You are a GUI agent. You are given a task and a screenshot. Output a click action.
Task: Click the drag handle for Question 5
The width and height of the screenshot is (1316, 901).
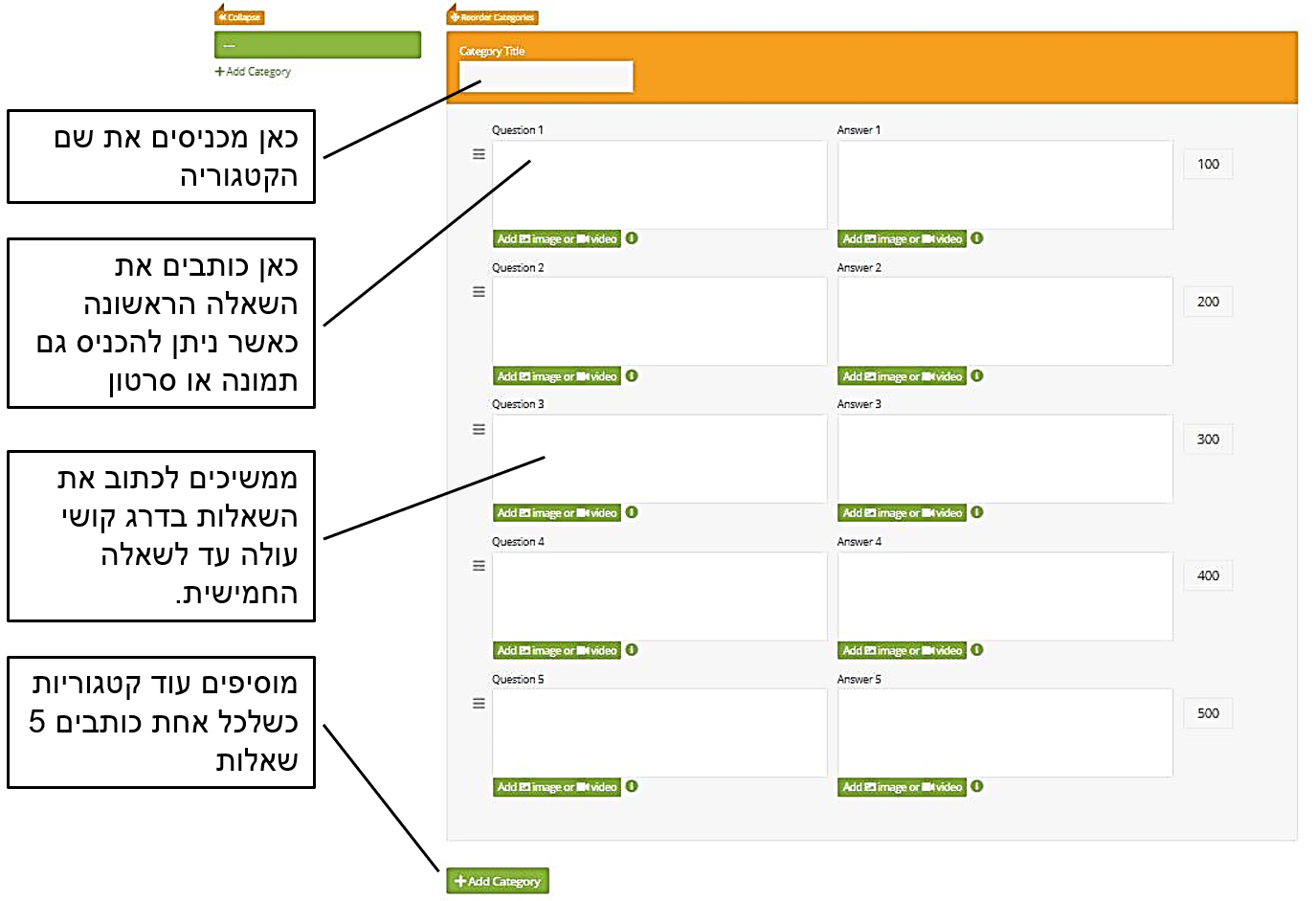(x=479, y=704)
